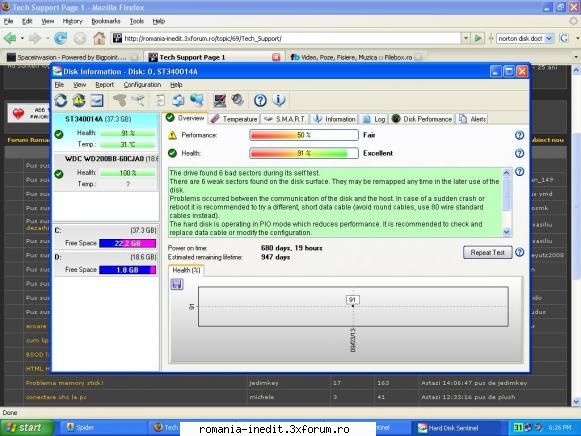Click the disk drive image toolbar icon
Screen dimensions: 581x436
[97, 100]
